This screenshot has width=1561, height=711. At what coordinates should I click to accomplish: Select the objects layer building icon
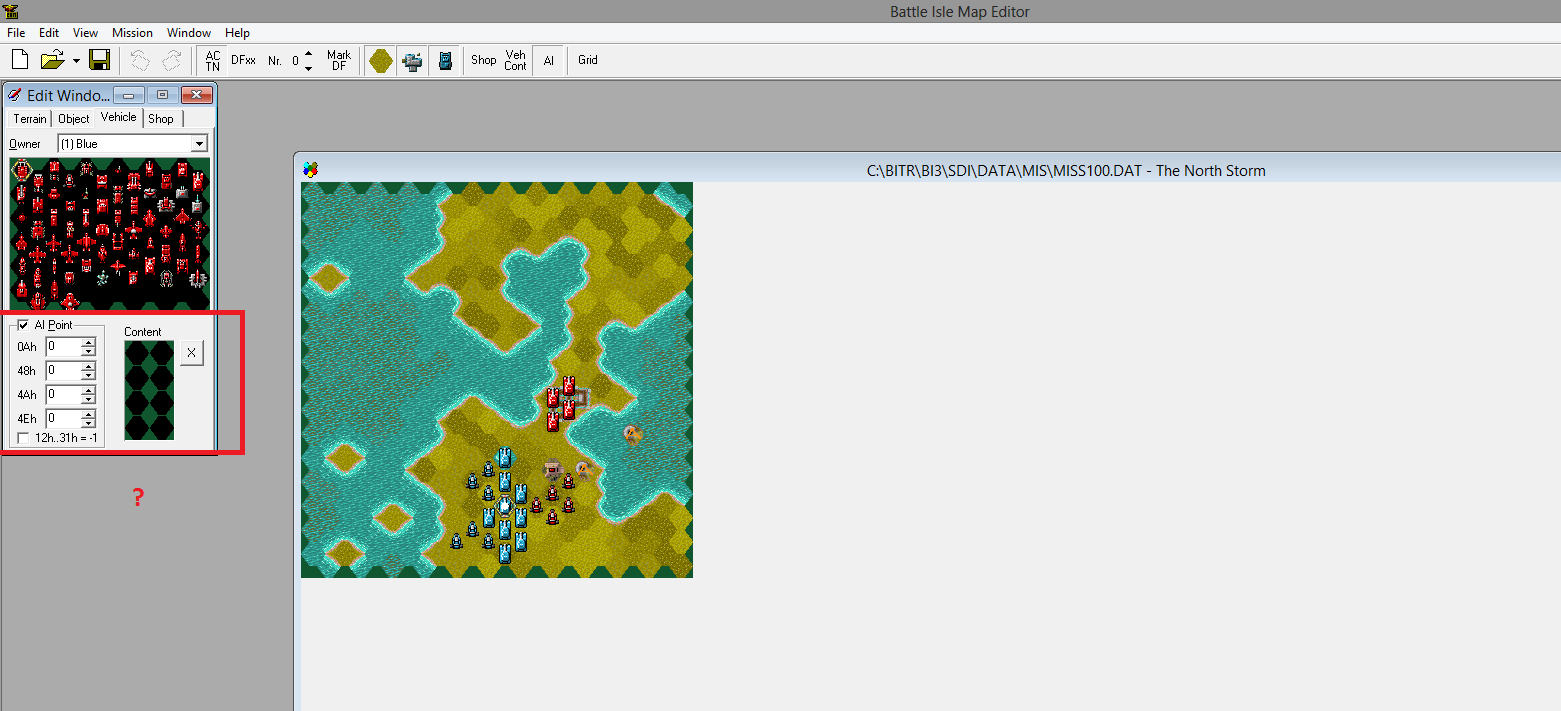click(x=412, y=60)
